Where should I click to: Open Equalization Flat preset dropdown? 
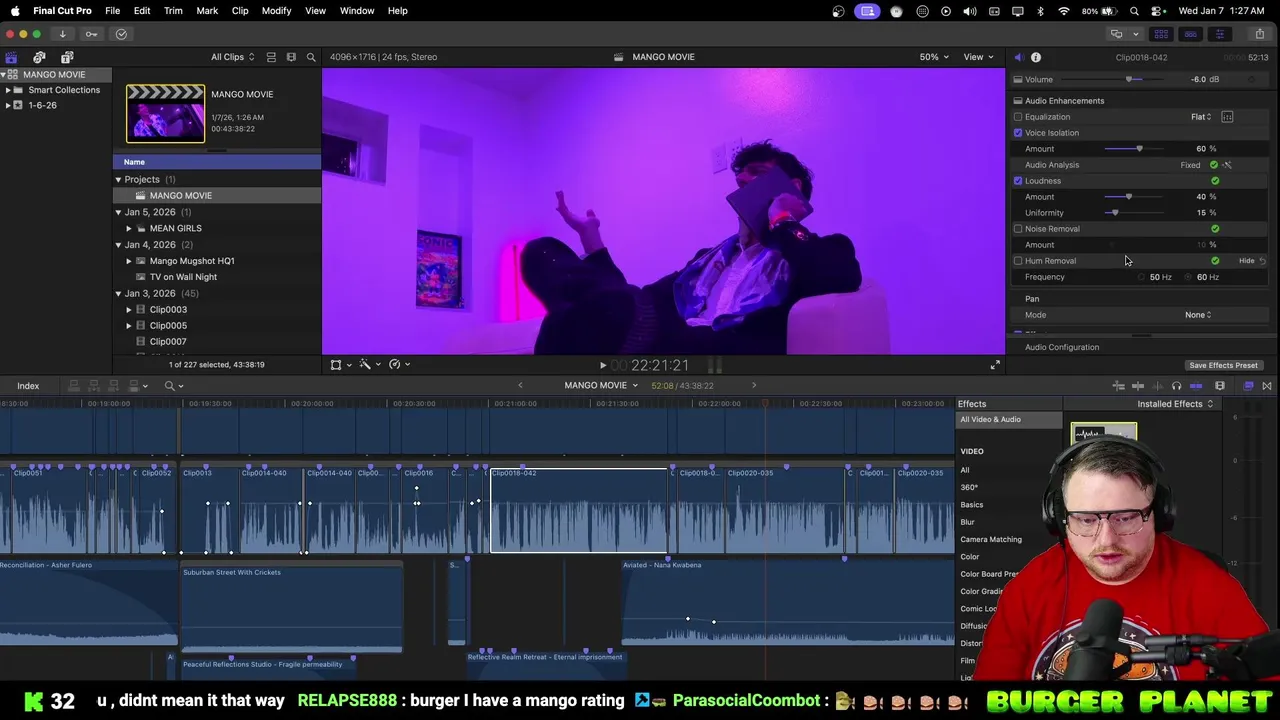pyautogui.click(x=1201, y=117)
